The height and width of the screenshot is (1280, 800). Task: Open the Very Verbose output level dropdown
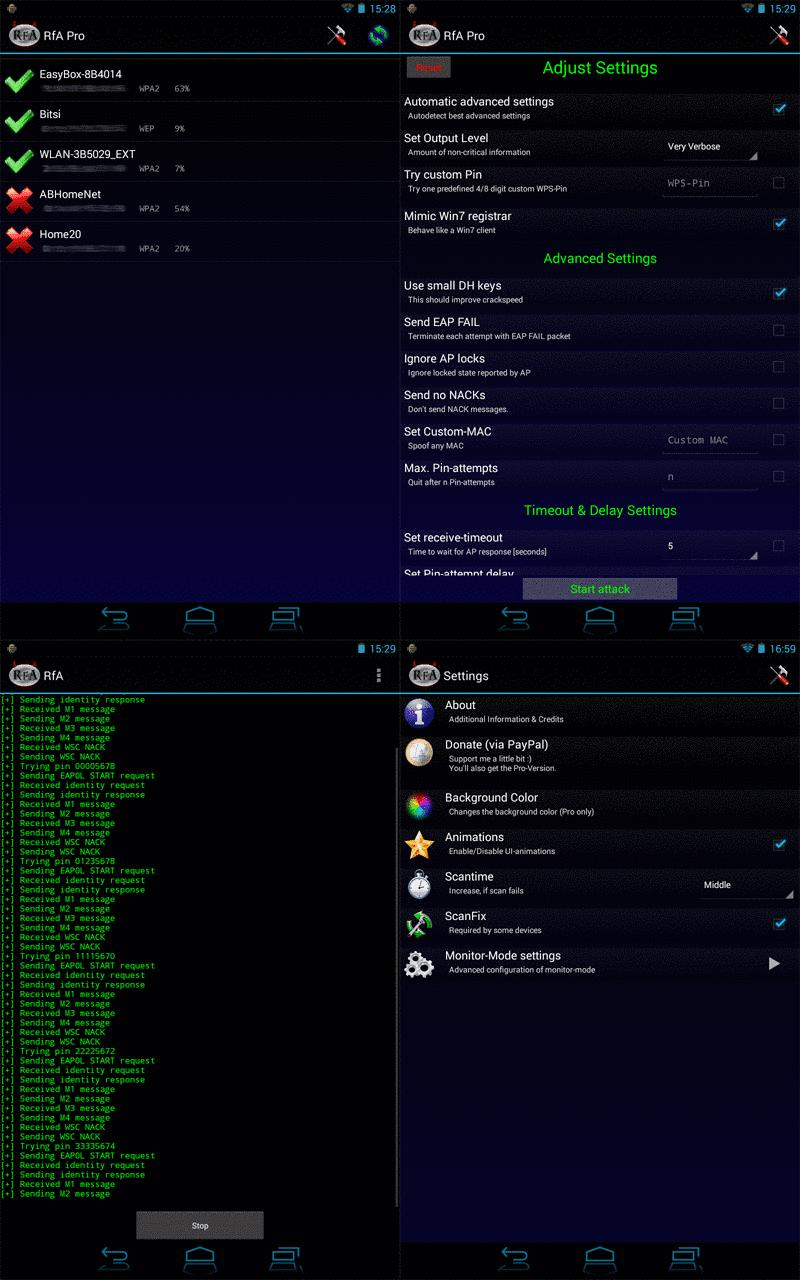710,147
